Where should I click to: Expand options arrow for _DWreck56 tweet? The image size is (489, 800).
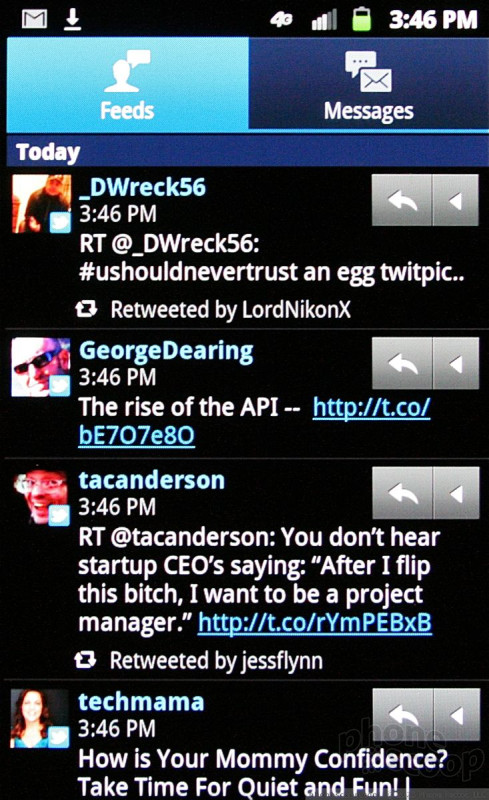click(456, 200)
